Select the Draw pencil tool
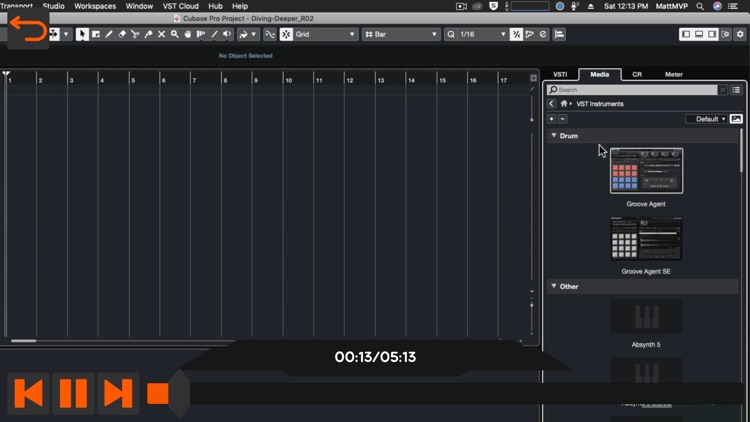The image size is (750, 422). click(x=109, y=34)
